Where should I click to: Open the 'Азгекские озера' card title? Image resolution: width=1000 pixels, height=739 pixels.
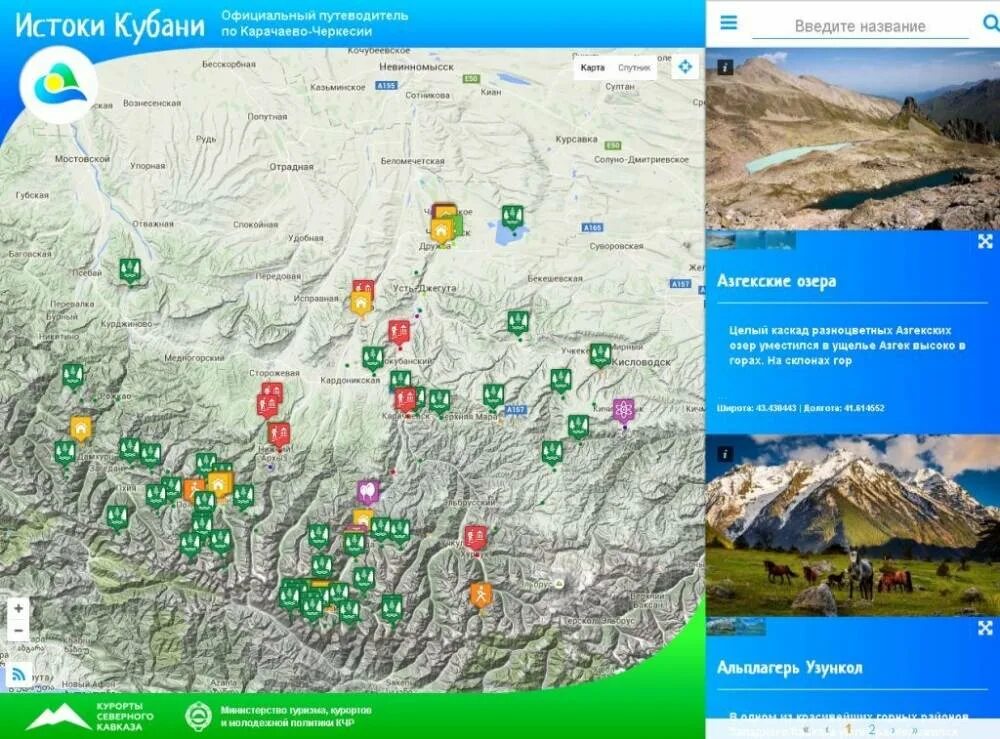pos(776,281)
